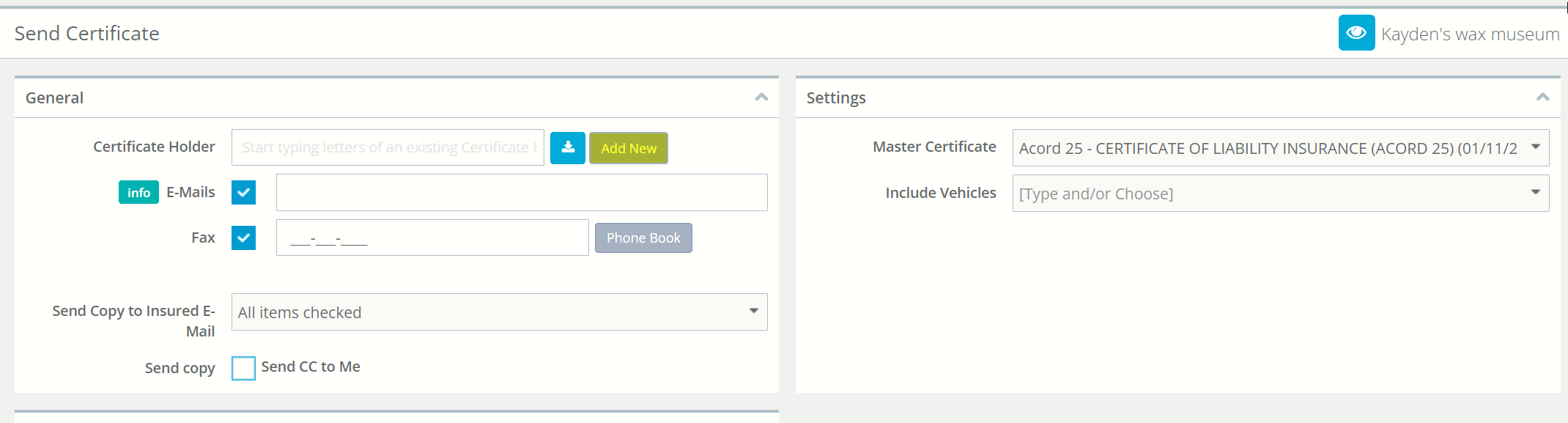Click the Settings panel header title

pos(836,98)
